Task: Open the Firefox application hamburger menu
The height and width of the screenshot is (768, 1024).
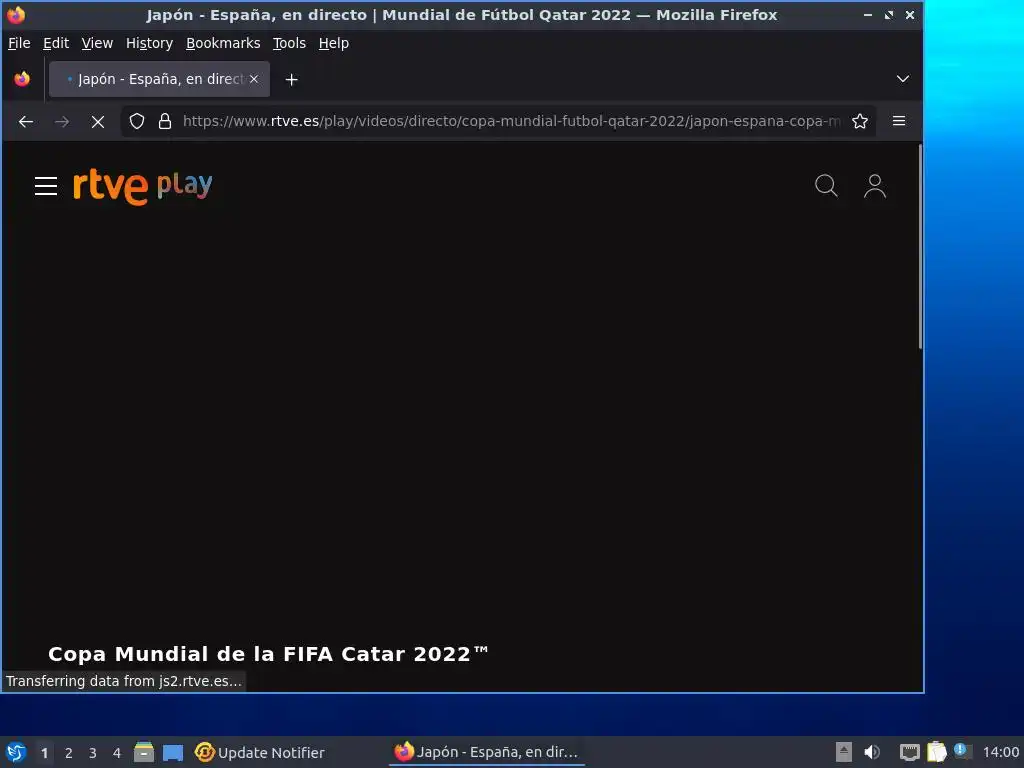Action: click(899, 121)
